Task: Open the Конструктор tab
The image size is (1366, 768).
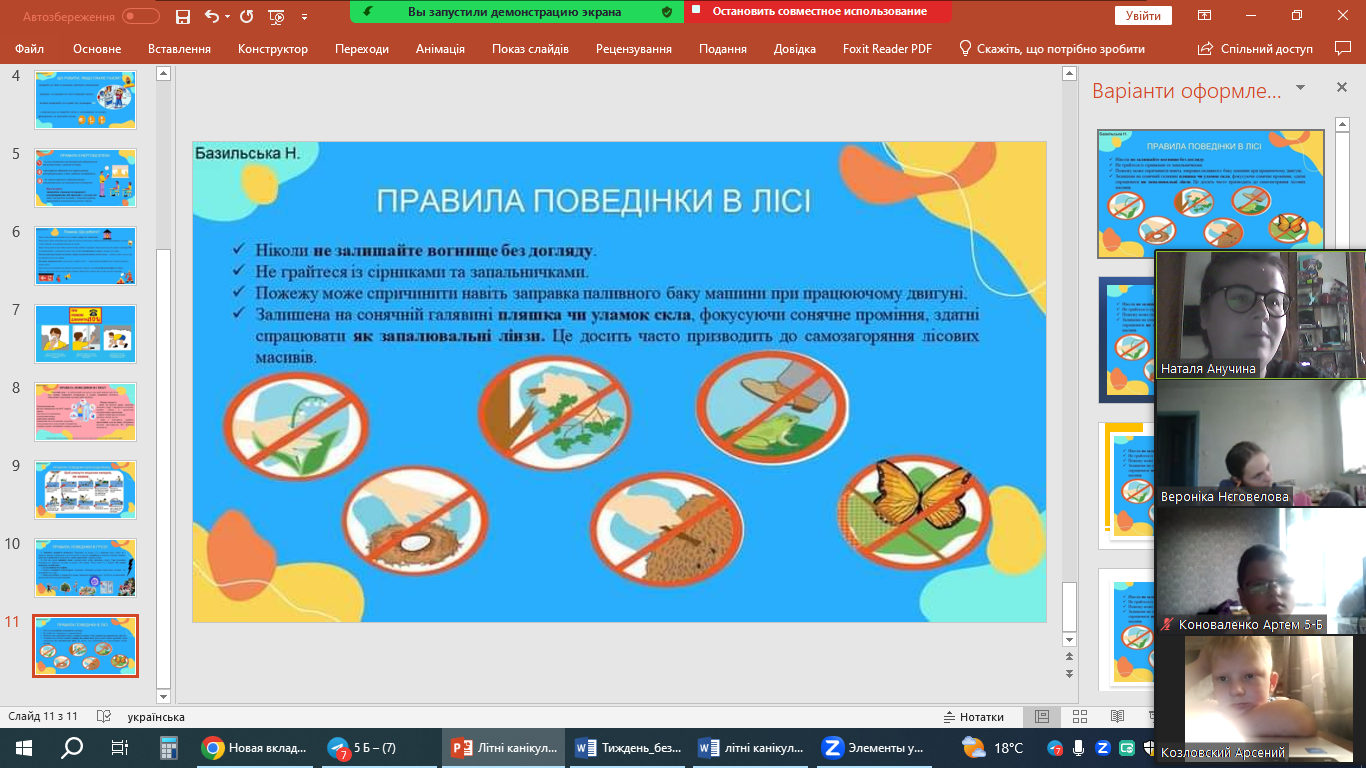Action: (272, 48)
